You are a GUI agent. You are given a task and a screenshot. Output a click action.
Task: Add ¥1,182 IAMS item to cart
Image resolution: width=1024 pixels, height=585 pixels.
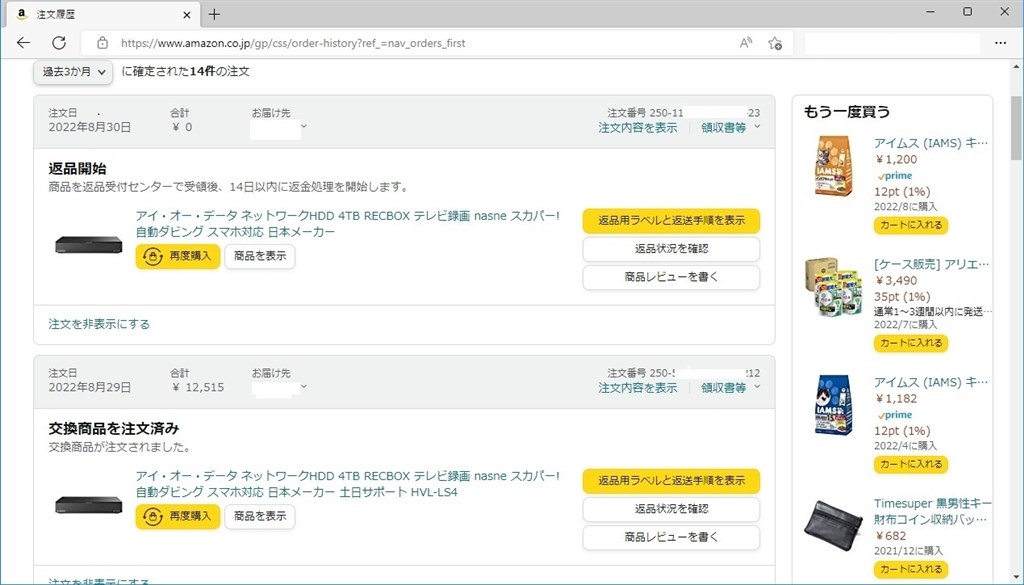(x=910, y=464)
